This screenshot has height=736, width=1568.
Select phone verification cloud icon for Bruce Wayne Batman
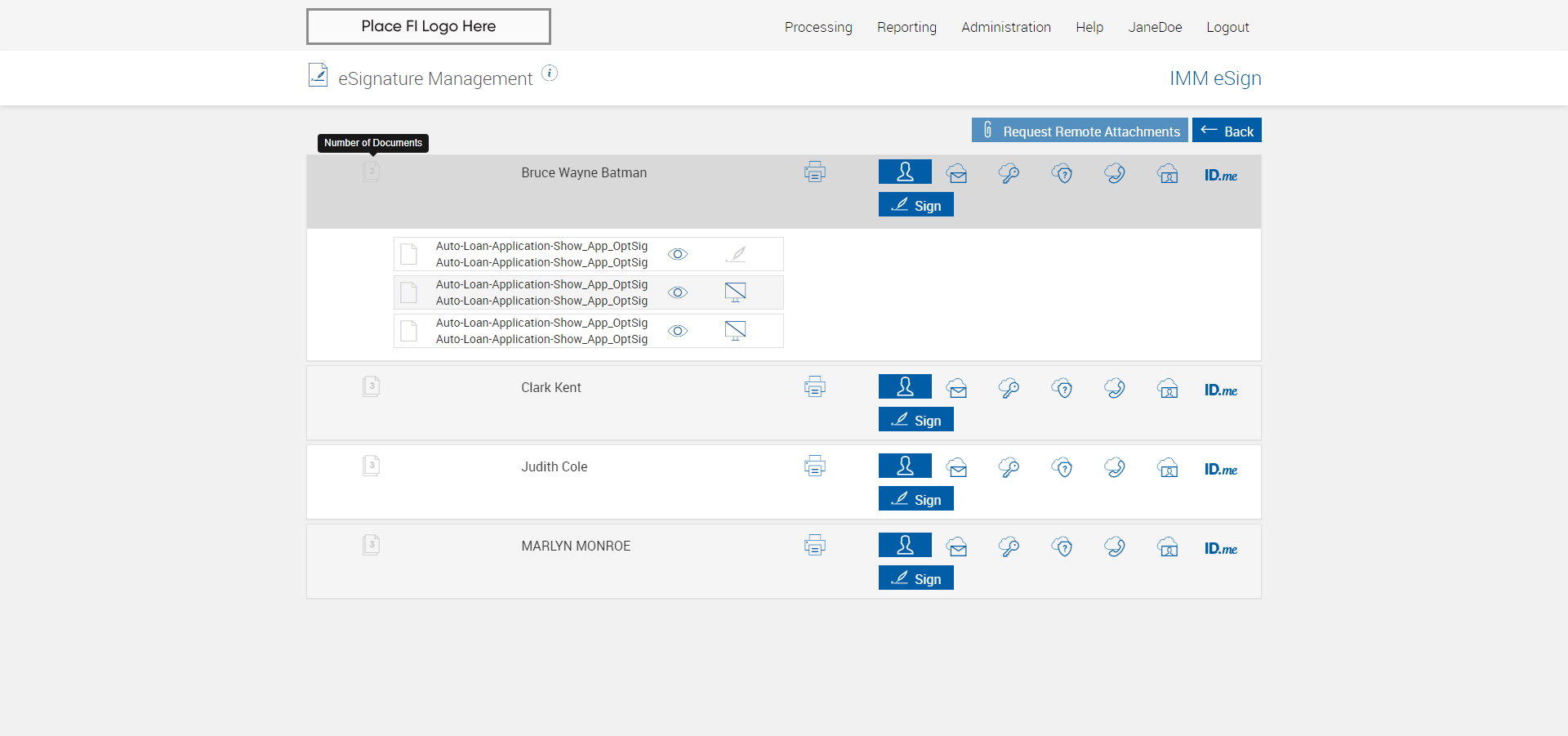tap(1115, 173)
